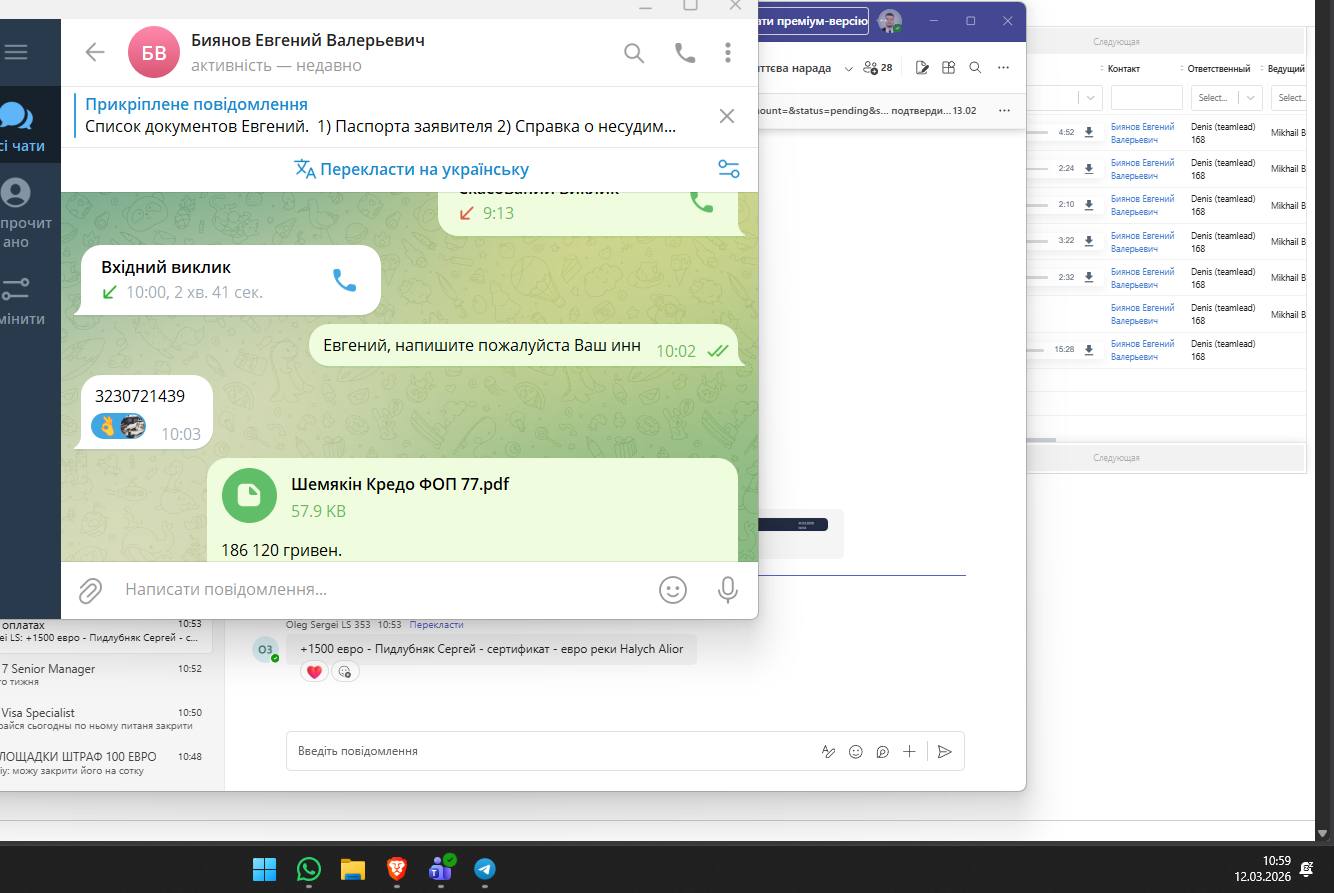This screenshot has width=1334, height=893.
Task: Click the top Следующая button in the CRM page
Action: coord(1167,42)
